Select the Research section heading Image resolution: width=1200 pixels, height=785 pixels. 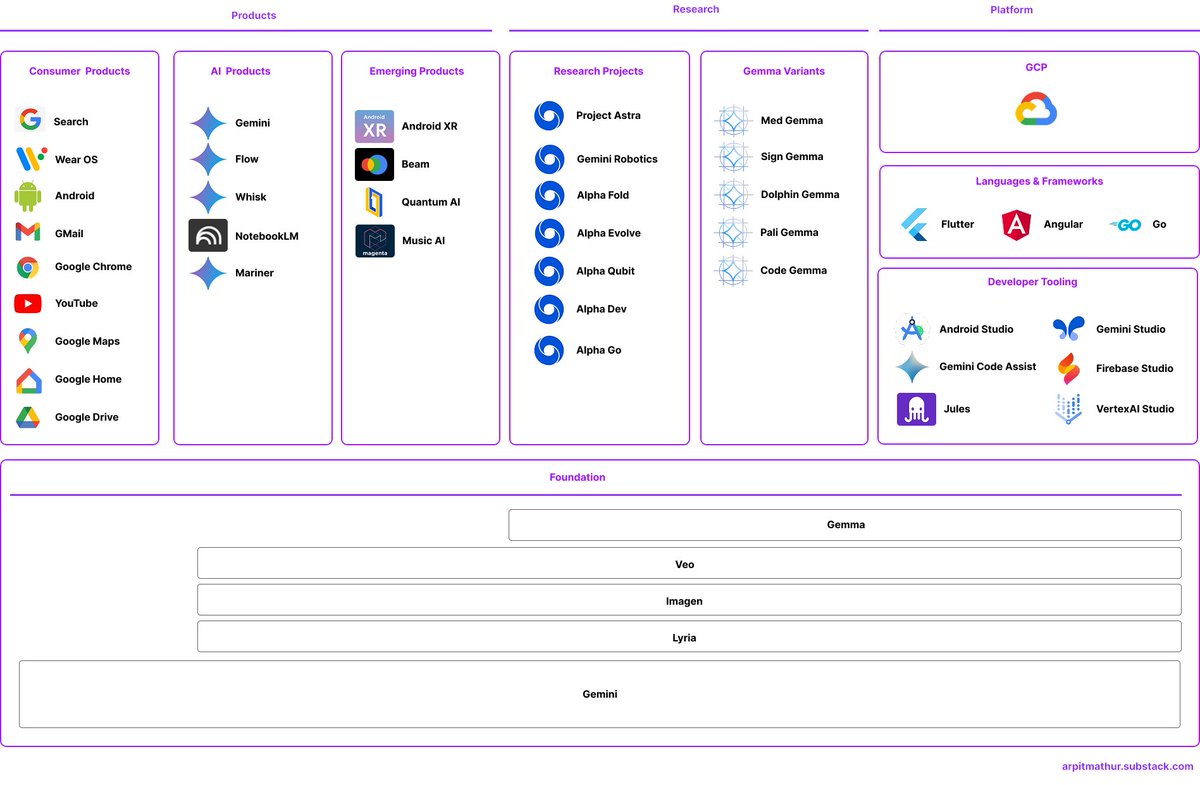click(x=696, y=9)
